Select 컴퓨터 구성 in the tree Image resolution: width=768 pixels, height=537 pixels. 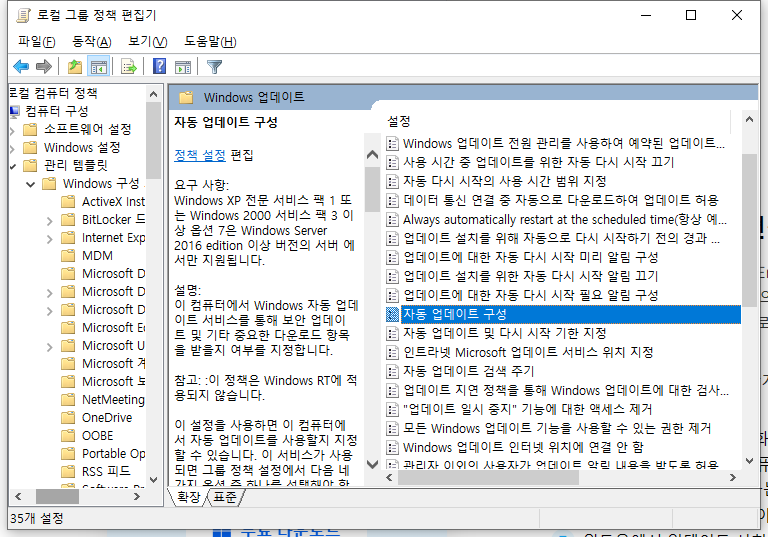pos(57,111)
